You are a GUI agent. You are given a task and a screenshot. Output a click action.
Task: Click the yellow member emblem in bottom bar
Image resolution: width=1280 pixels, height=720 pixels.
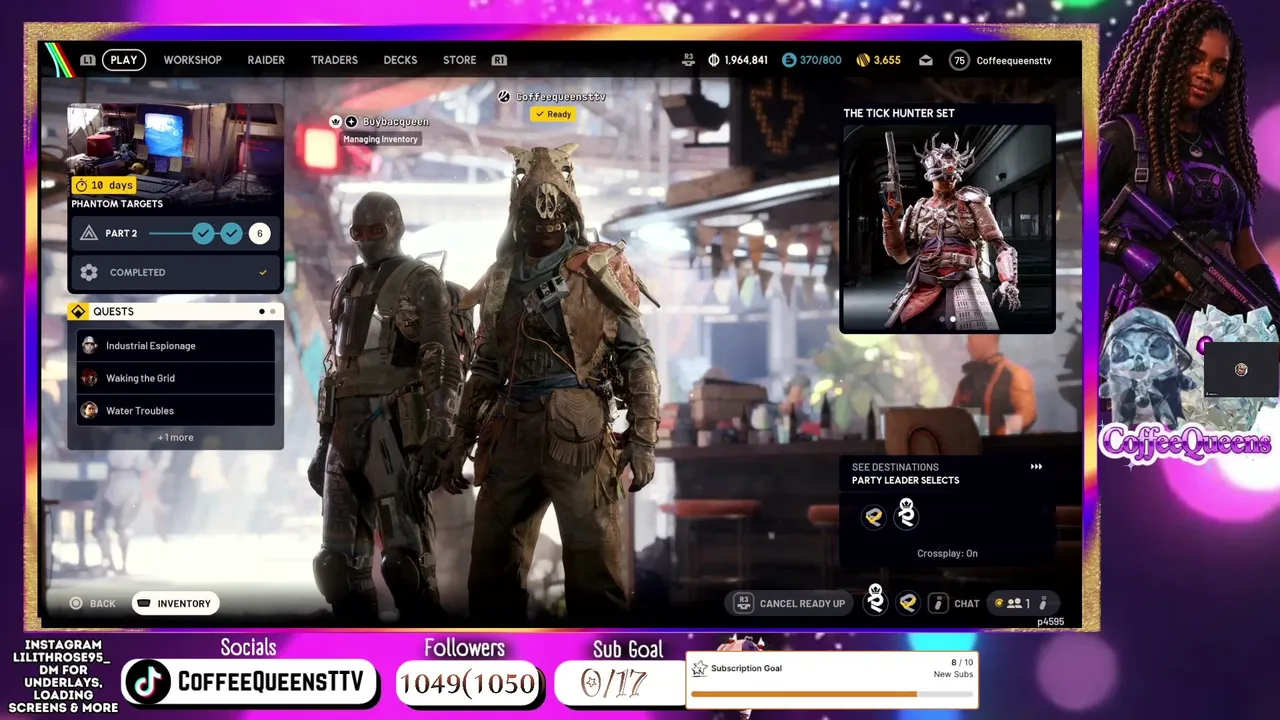pos(908,603)
